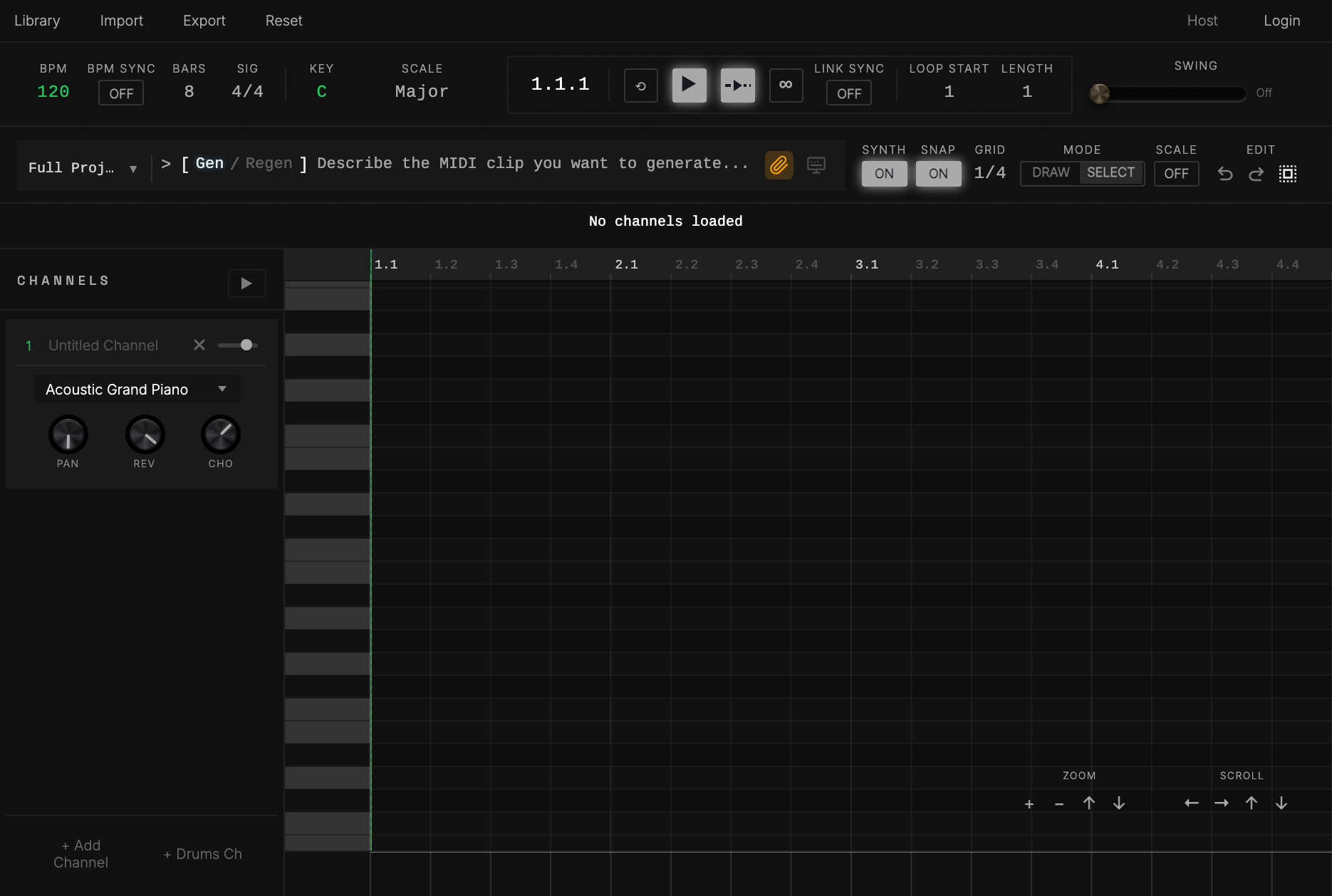The width and height of the screenshot is (1332, 896).
Task: Click the 1.1.1 position display
Action: [560, 85]
